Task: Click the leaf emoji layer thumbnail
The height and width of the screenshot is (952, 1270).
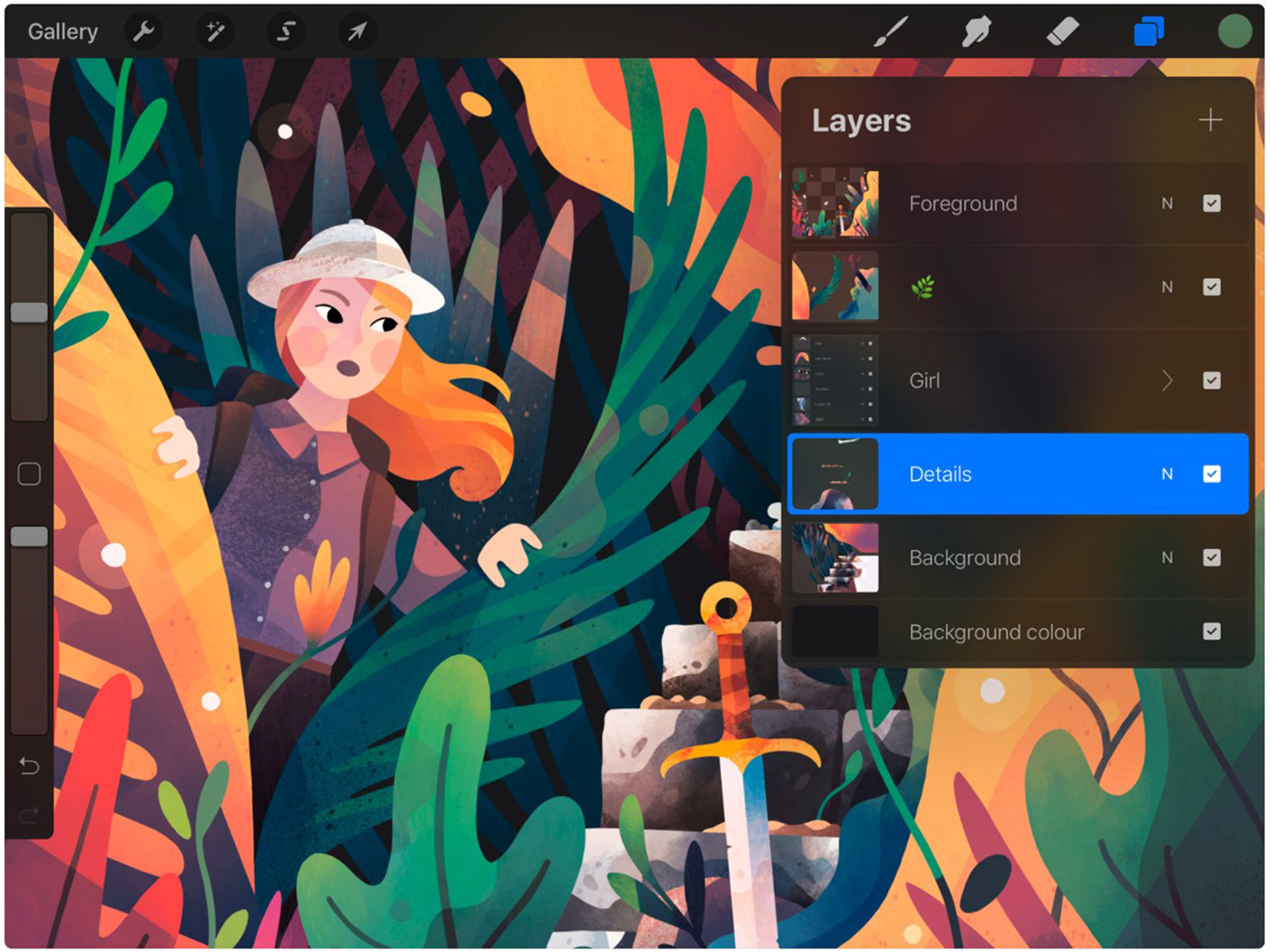Action: pyautogui.click(x=835, y=287)
